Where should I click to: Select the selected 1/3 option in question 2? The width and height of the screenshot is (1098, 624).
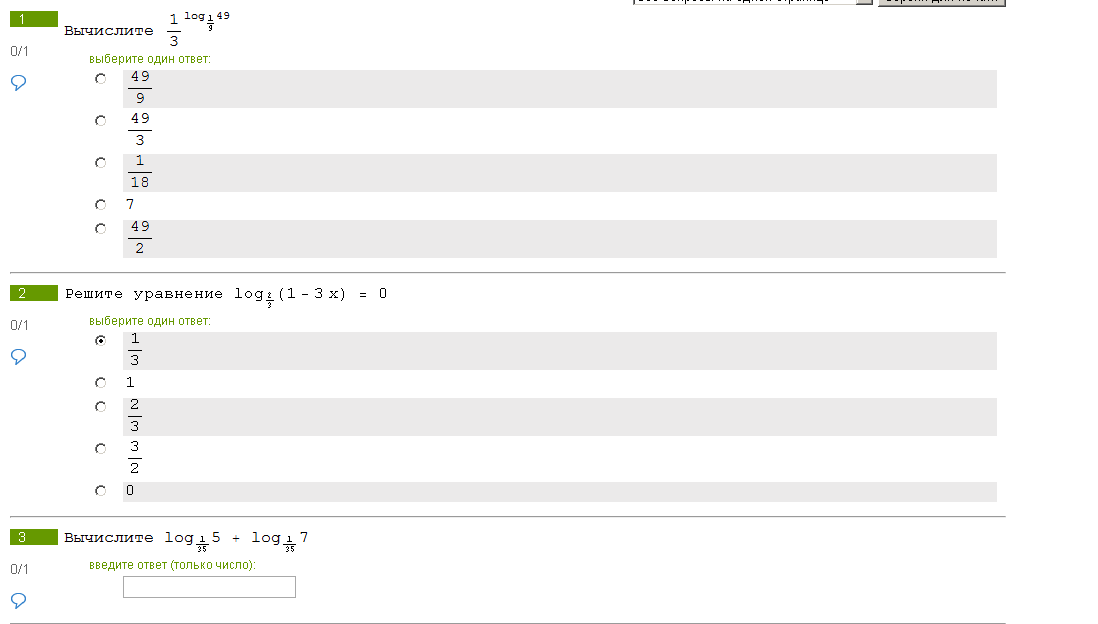tap(100, 340)
